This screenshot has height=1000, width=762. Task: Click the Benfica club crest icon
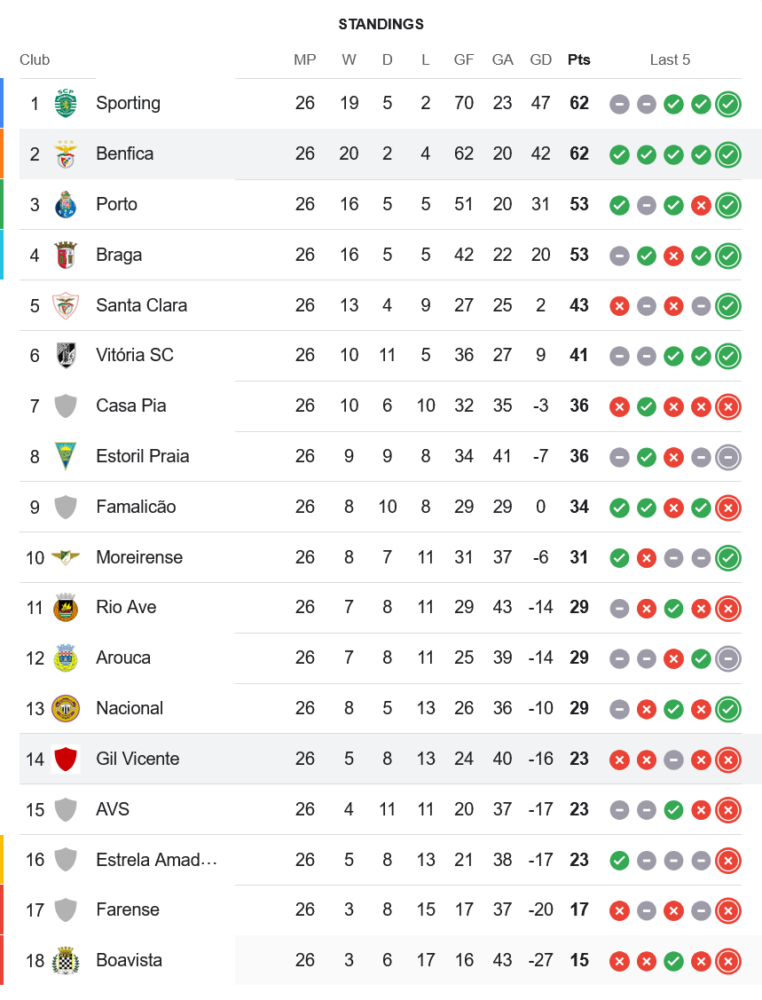[66, 154]
